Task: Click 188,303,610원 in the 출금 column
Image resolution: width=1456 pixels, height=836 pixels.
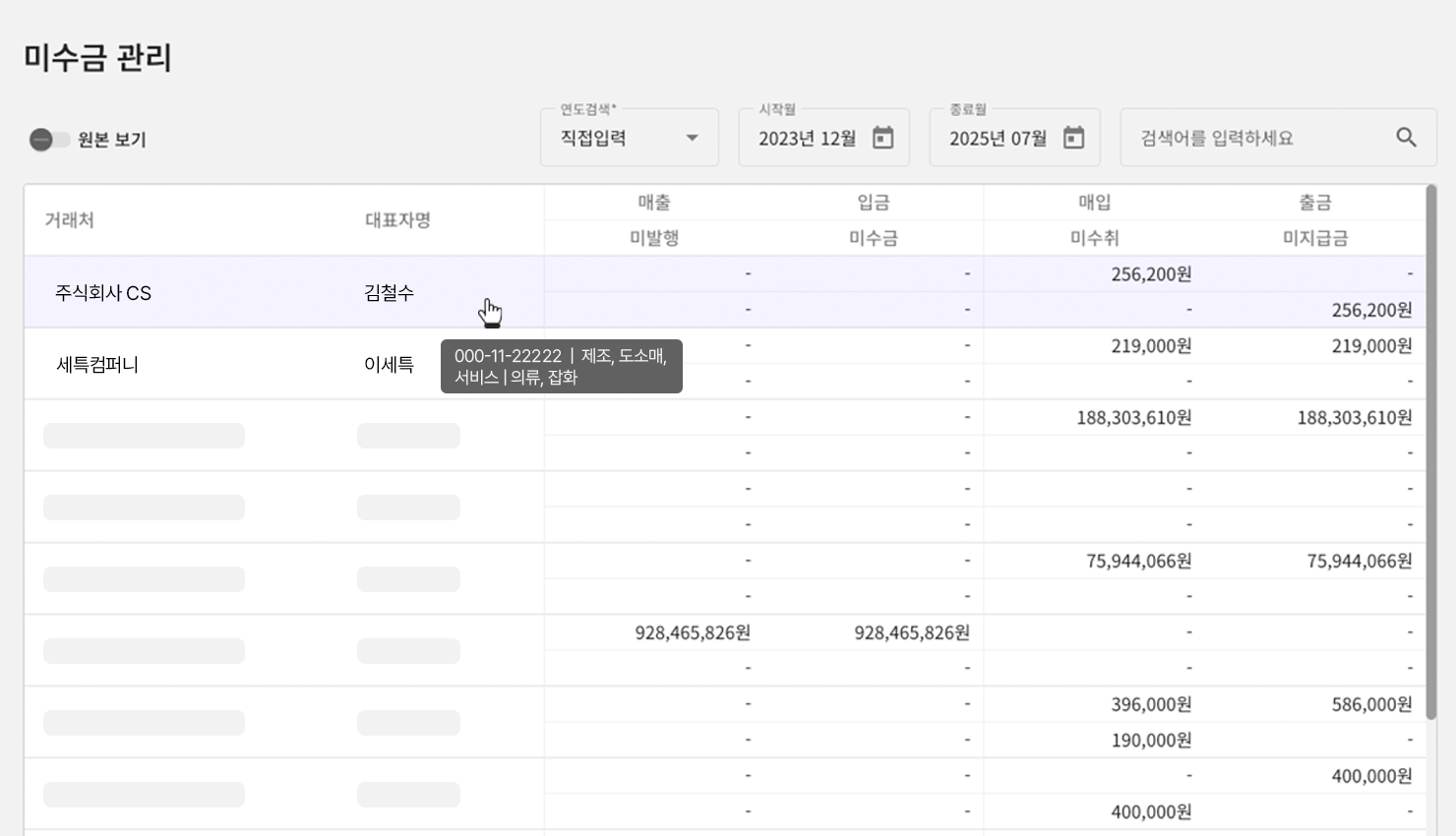Action: [x=1355, y=418]
